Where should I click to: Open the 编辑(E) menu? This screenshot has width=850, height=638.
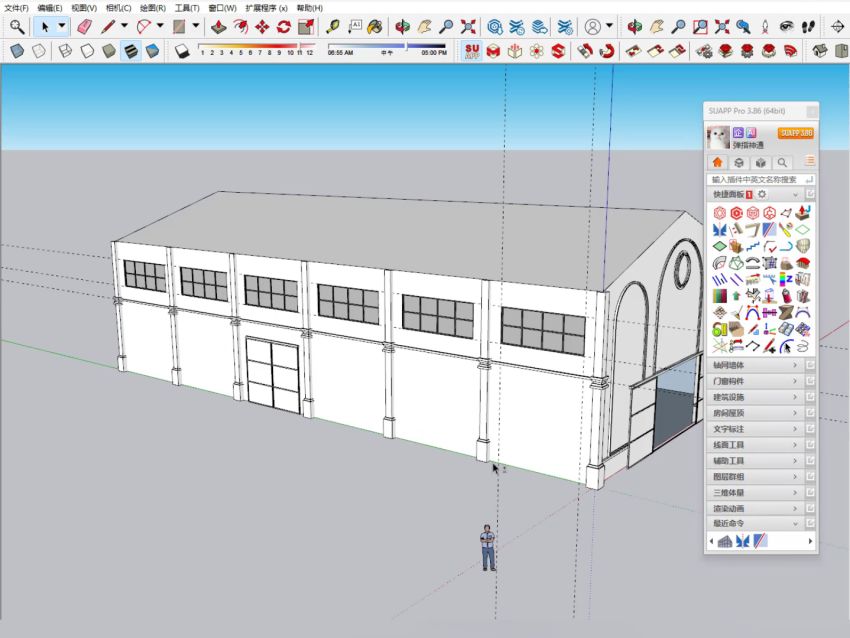click(50, 8)
